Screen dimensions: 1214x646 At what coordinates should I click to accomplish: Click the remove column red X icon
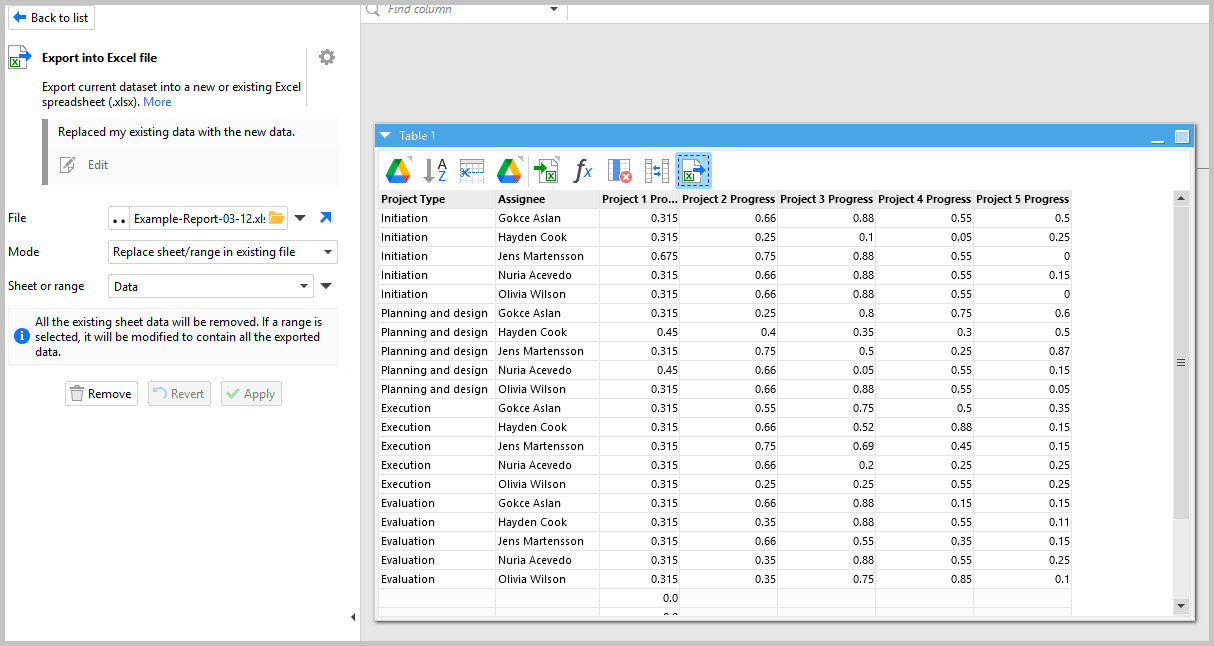620,170
